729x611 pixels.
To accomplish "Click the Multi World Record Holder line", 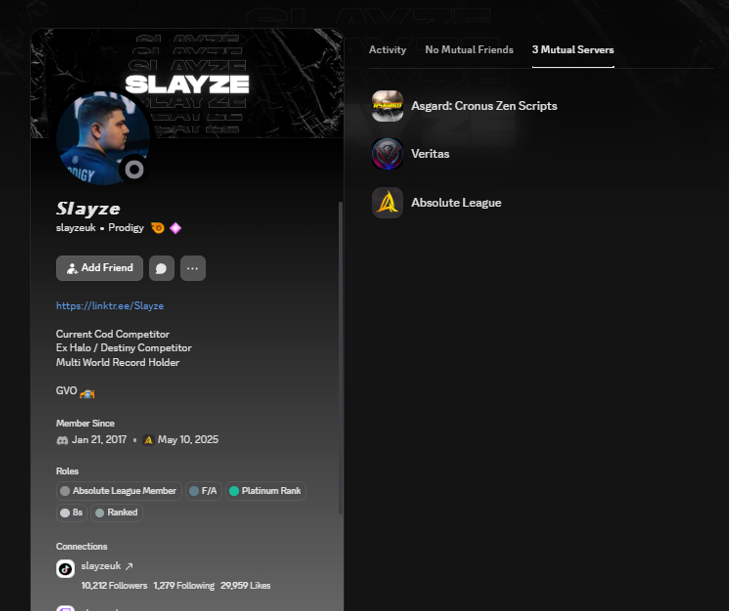I will (118, 362).
